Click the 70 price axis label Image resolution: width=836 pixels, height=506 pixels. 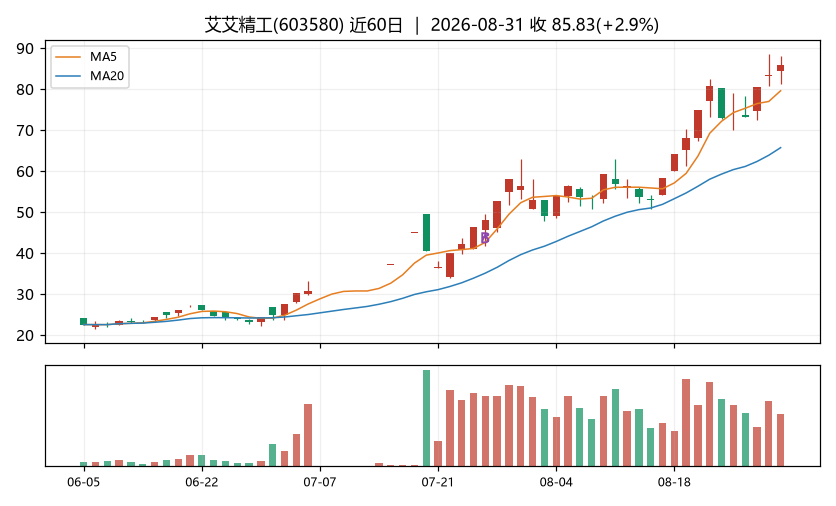coord(25,131)
